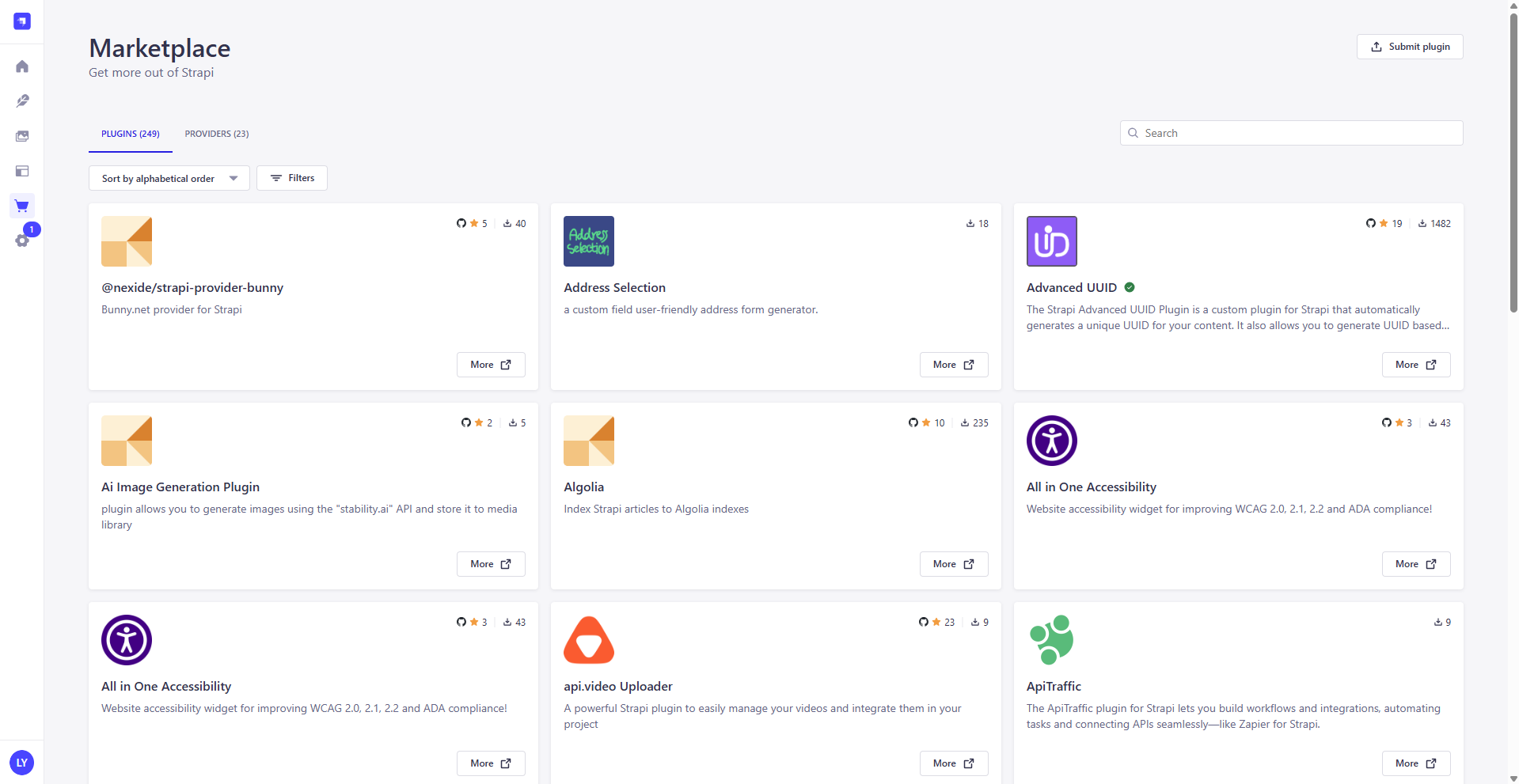Select Marketplace cart icon in sidebar
Viewport: 1519px width, 784px height.
[22, 206]
